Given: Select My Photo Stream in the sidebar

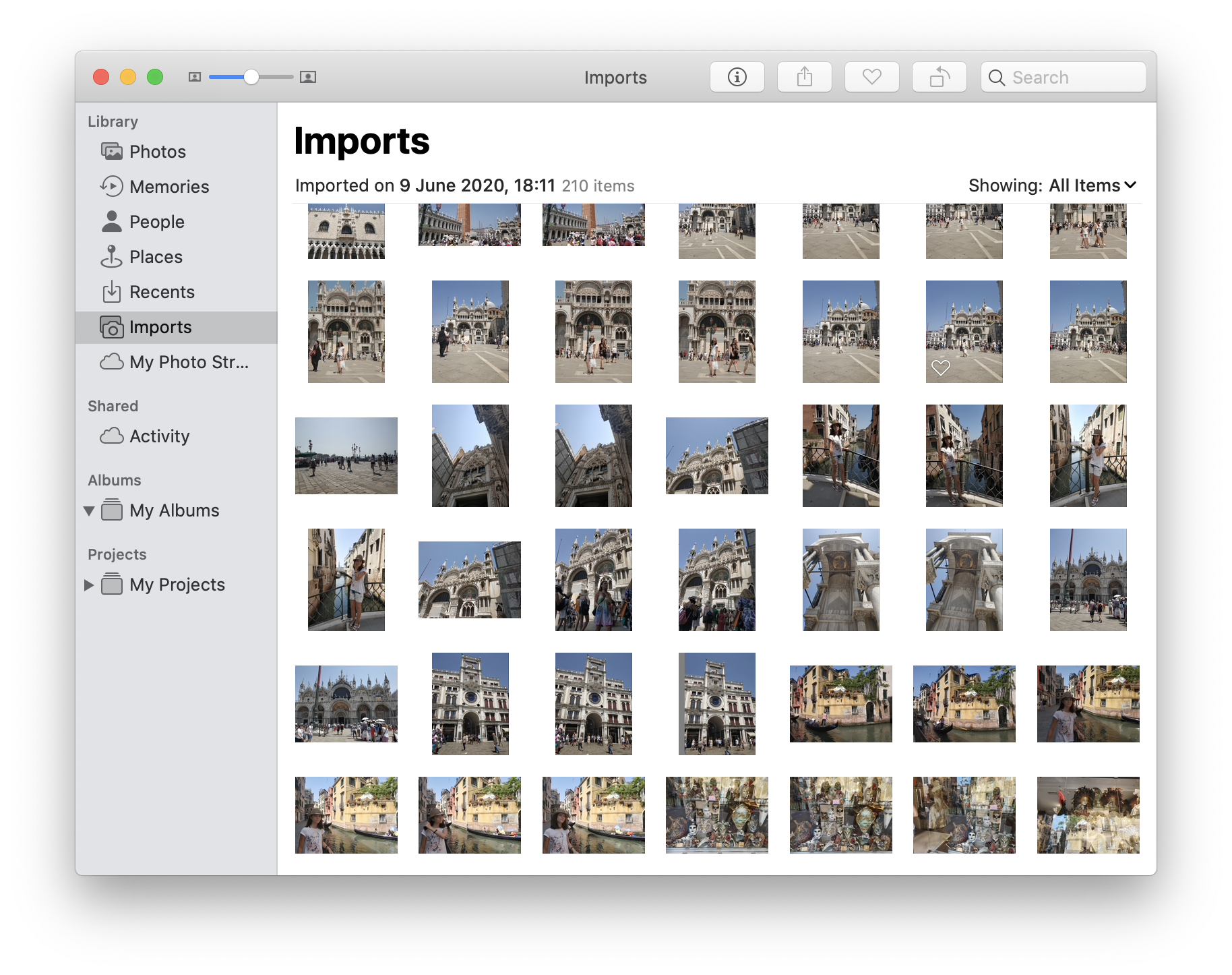Looking at the screenshot, I should point(189,362).
